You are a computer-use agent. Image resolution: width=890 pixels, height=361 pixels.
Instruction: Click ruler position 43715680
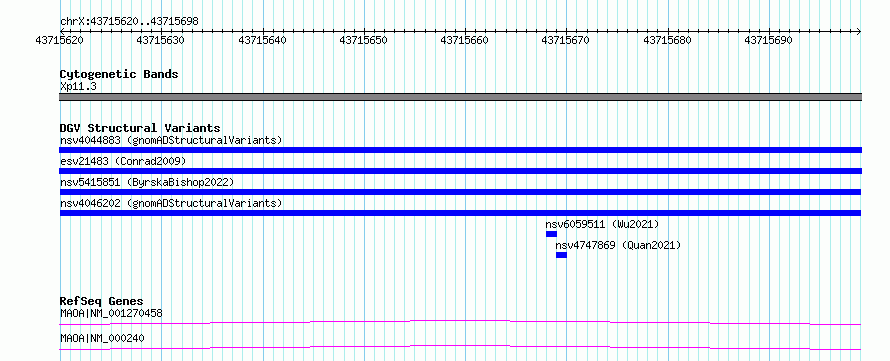click(668, 40)
